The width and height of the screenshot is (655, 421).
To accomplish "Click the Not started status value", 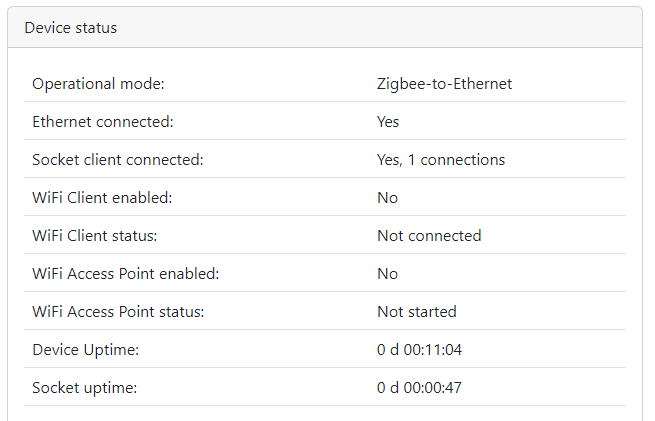I will (x=417, y=312).
